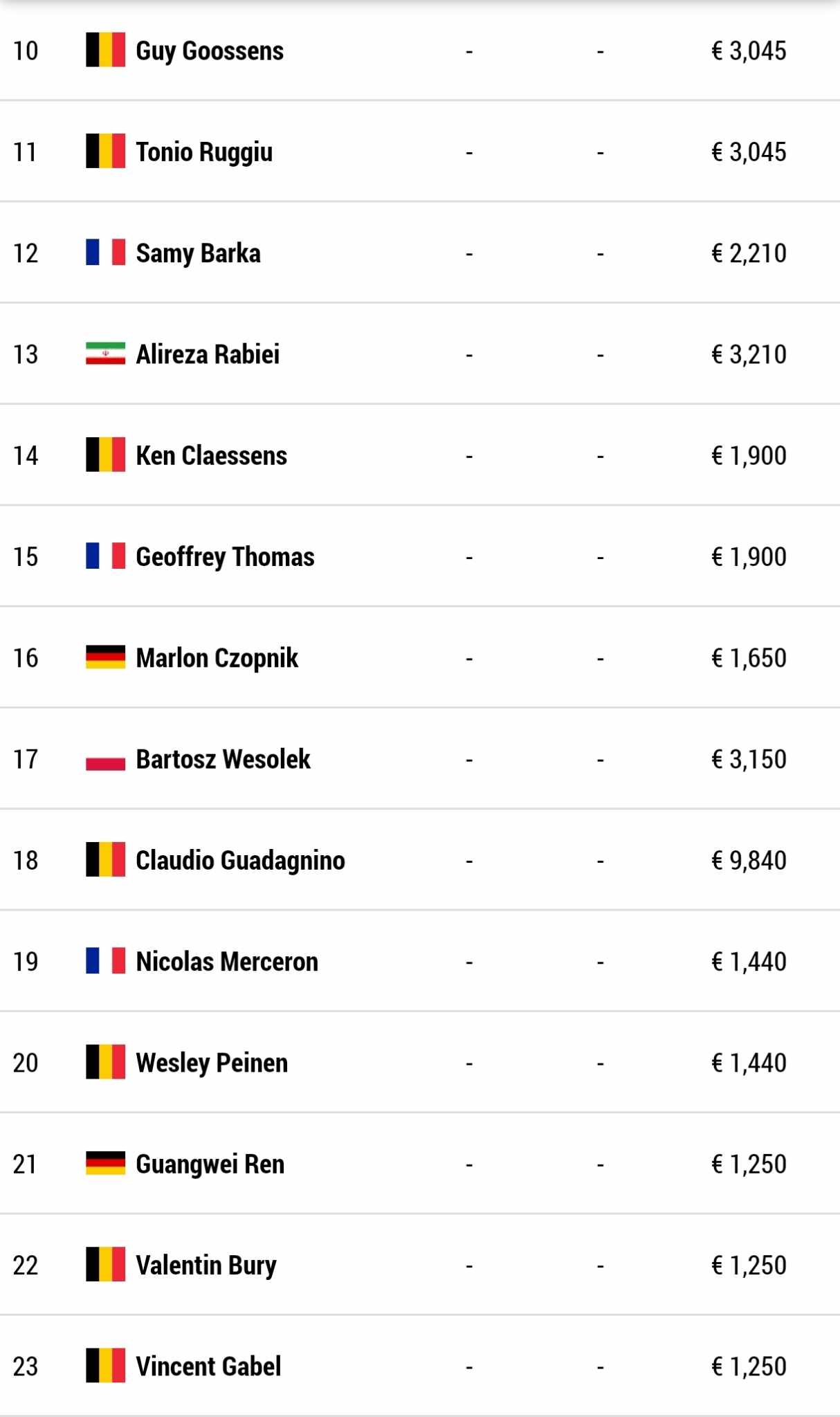Click the € 3,150 prize for Bartosz Wesolek
The image size is (840, 1417).
point(749,759)
